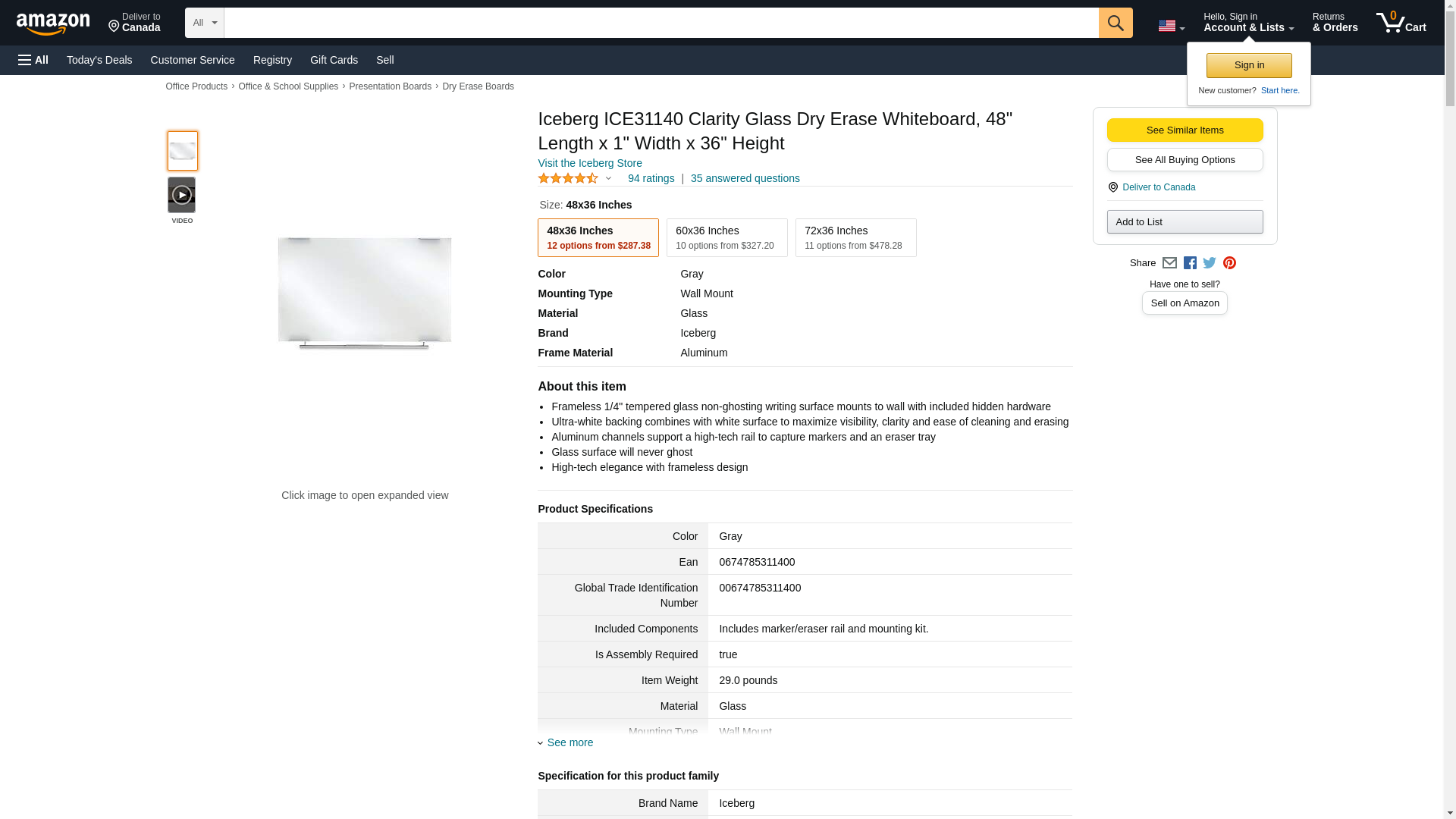Image resolution: width=1456 pixels, height=819 pixels.
Task: Share product on Twitter icon
Action: click(1210, 263)
